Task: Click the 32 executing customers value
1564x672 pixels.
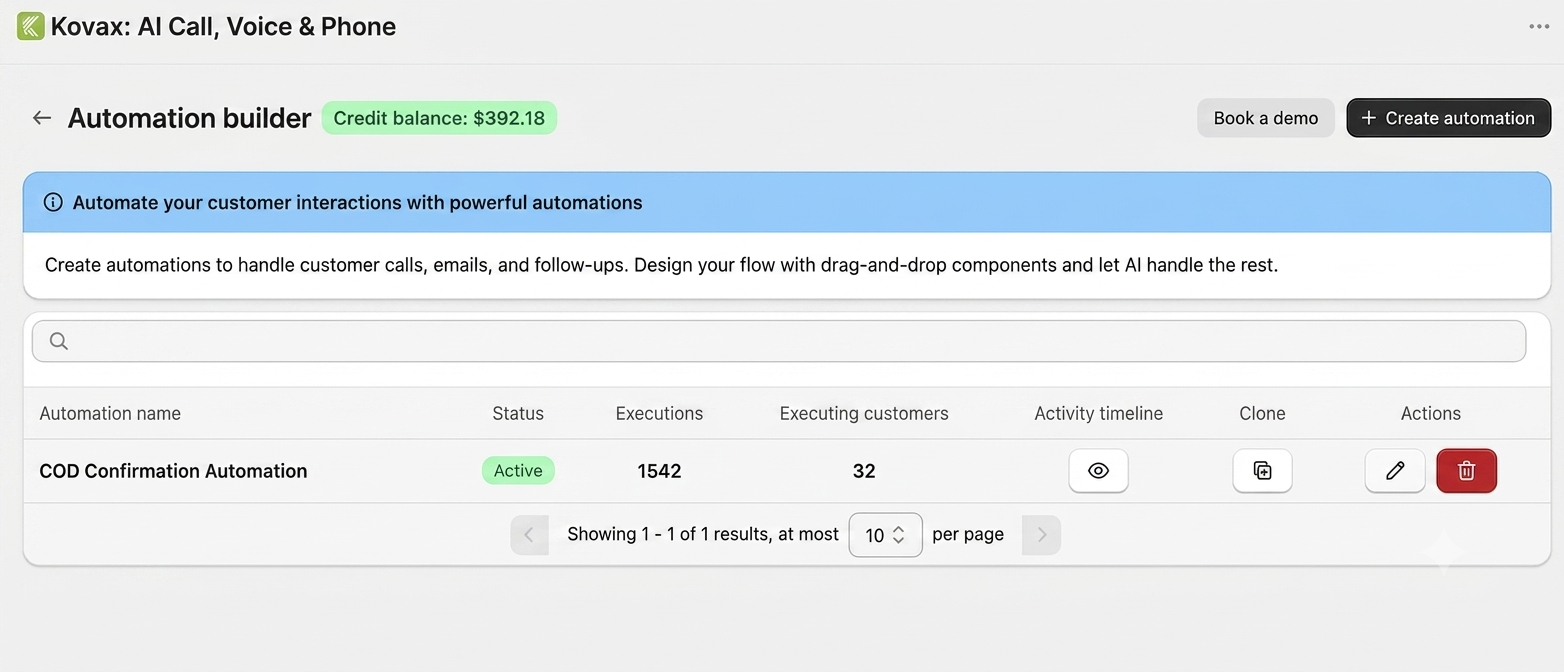Action: (864, 471)
